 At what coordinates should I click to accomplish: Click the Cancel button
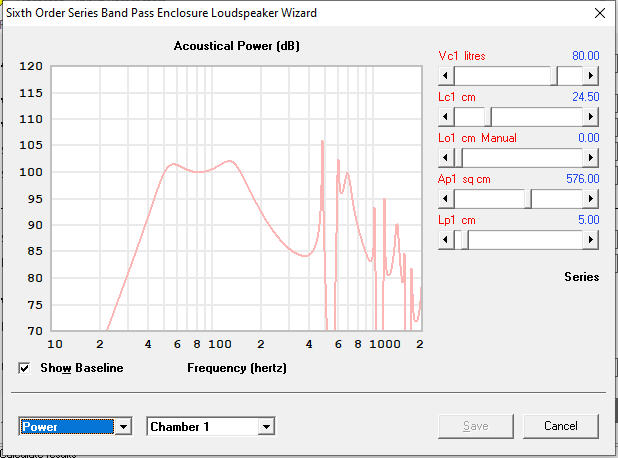(560, 426)
